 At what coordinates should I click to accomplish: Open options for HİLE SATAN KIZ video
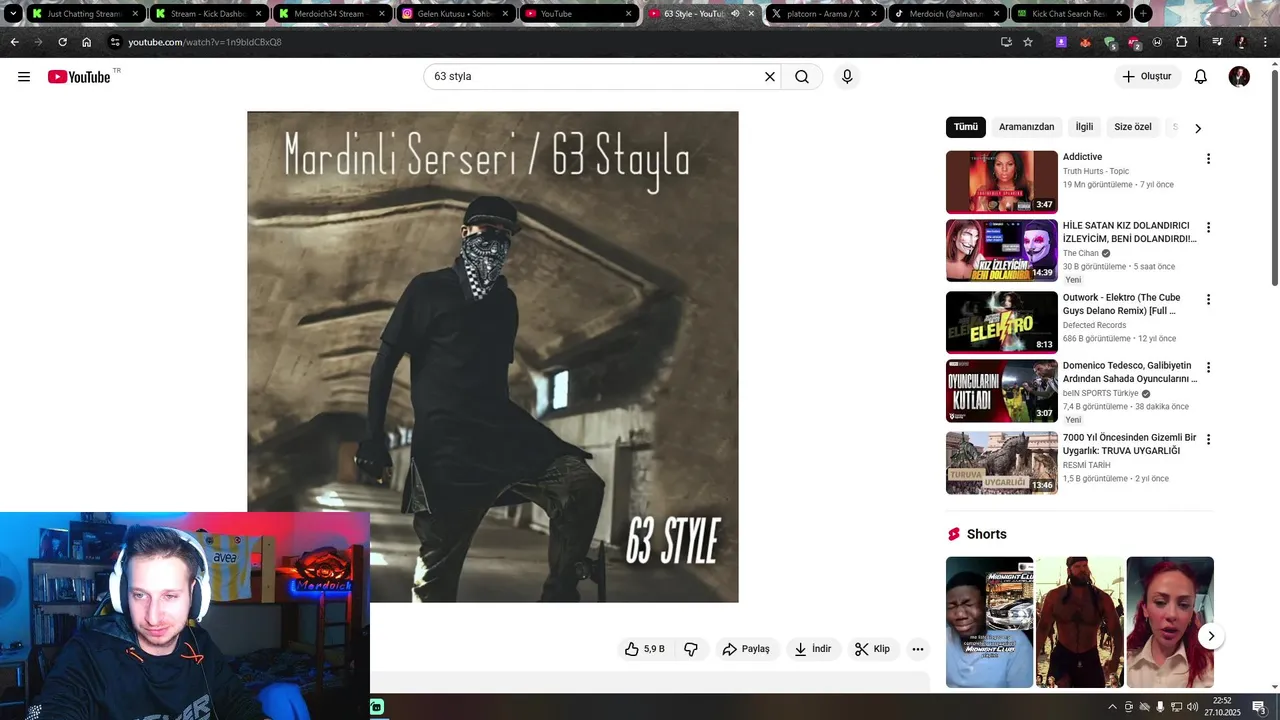point(1208,228)
